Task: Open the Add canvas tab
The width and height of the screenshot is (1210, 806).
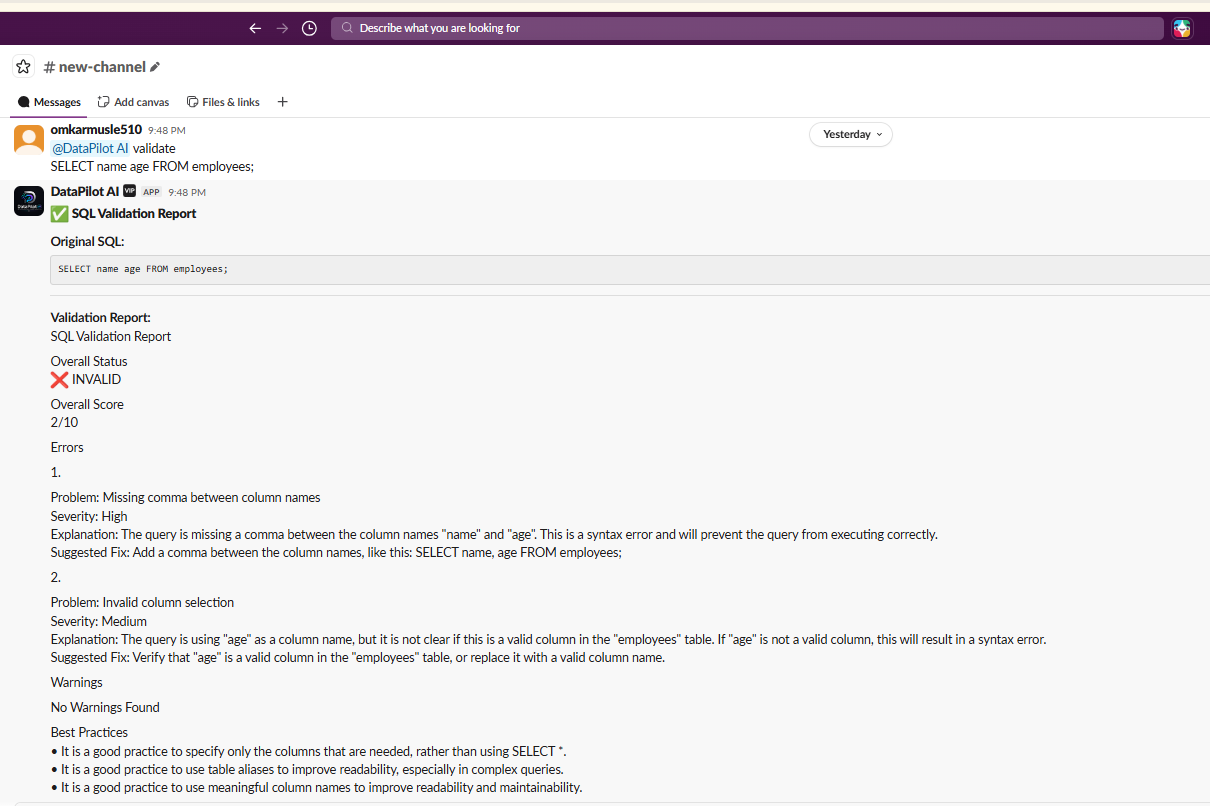Action: tap(133, 102)
